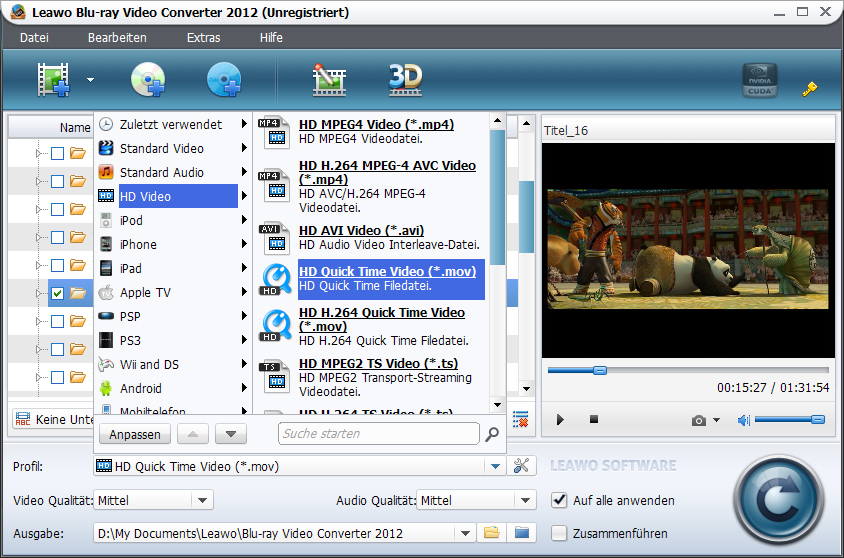
Task: Choose HD AVI Video (*.avi) format
Action: pos(361,230)
